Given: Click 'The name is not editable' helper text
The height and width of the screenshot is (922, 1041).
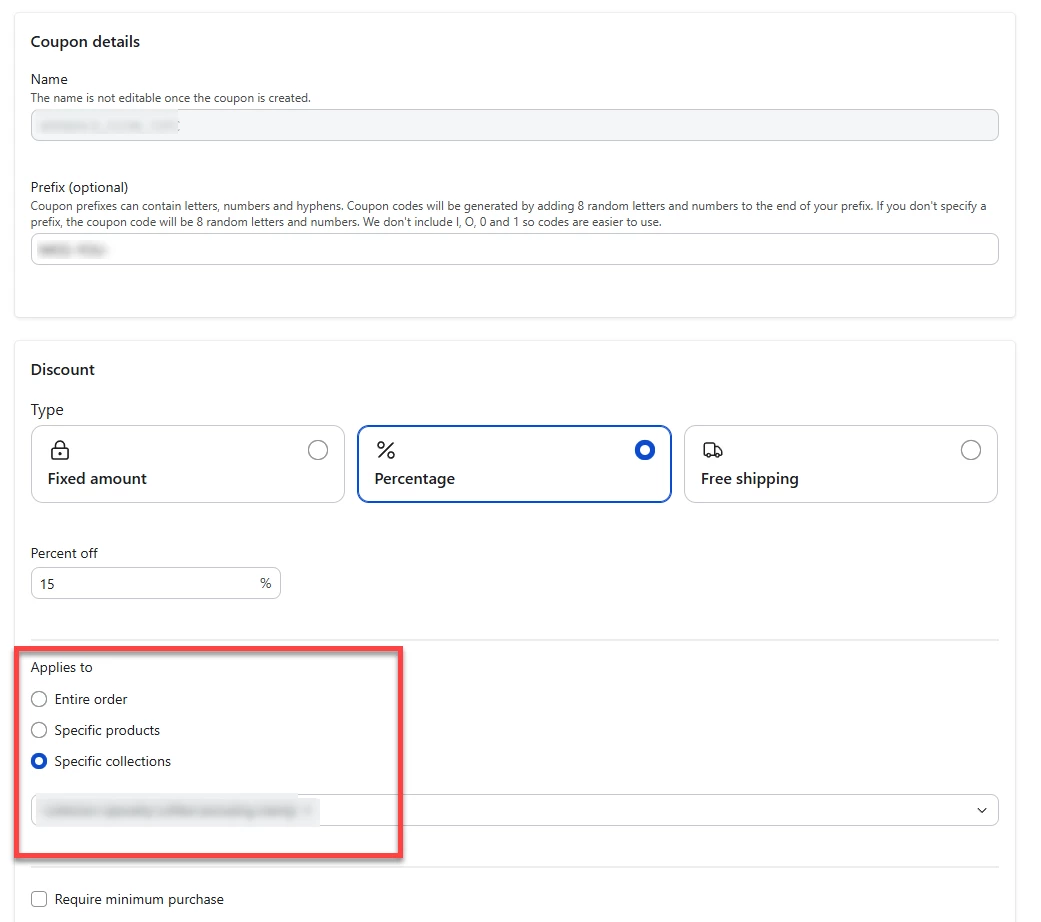Looking at the screenshot, I should point(171,98).
